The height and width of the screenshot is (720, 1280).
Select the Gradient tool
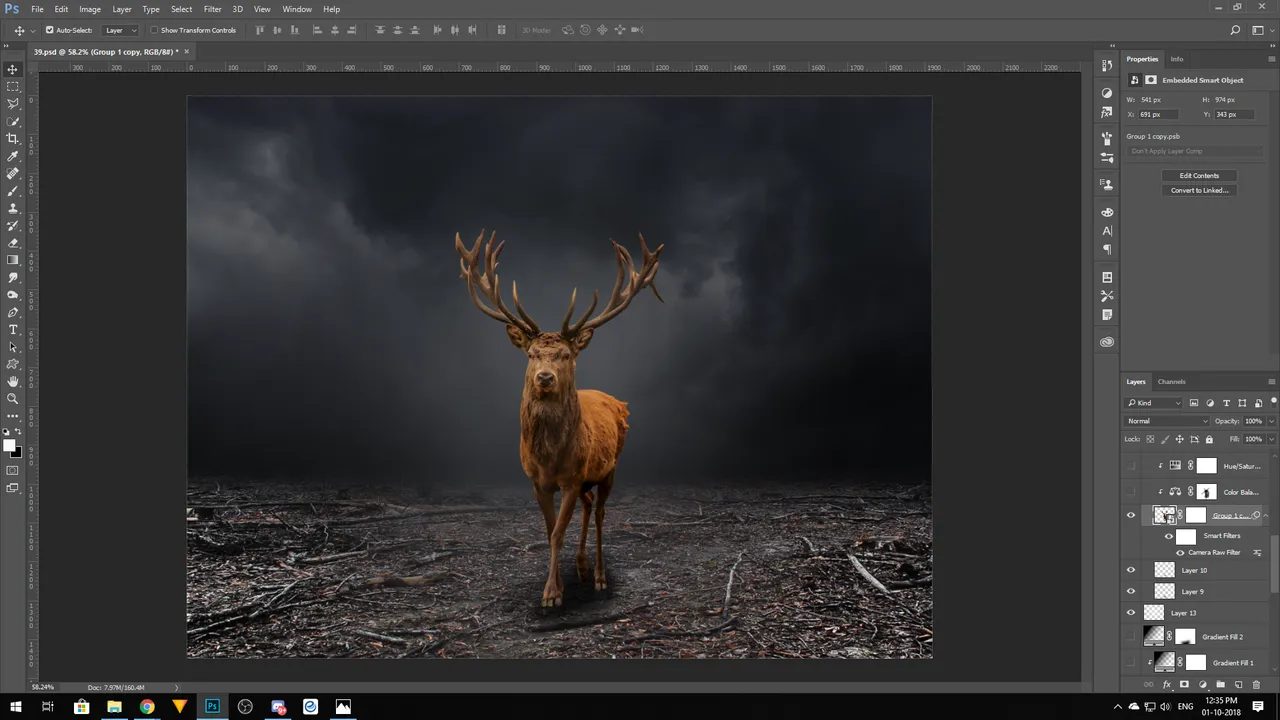[x=13, y=260]
